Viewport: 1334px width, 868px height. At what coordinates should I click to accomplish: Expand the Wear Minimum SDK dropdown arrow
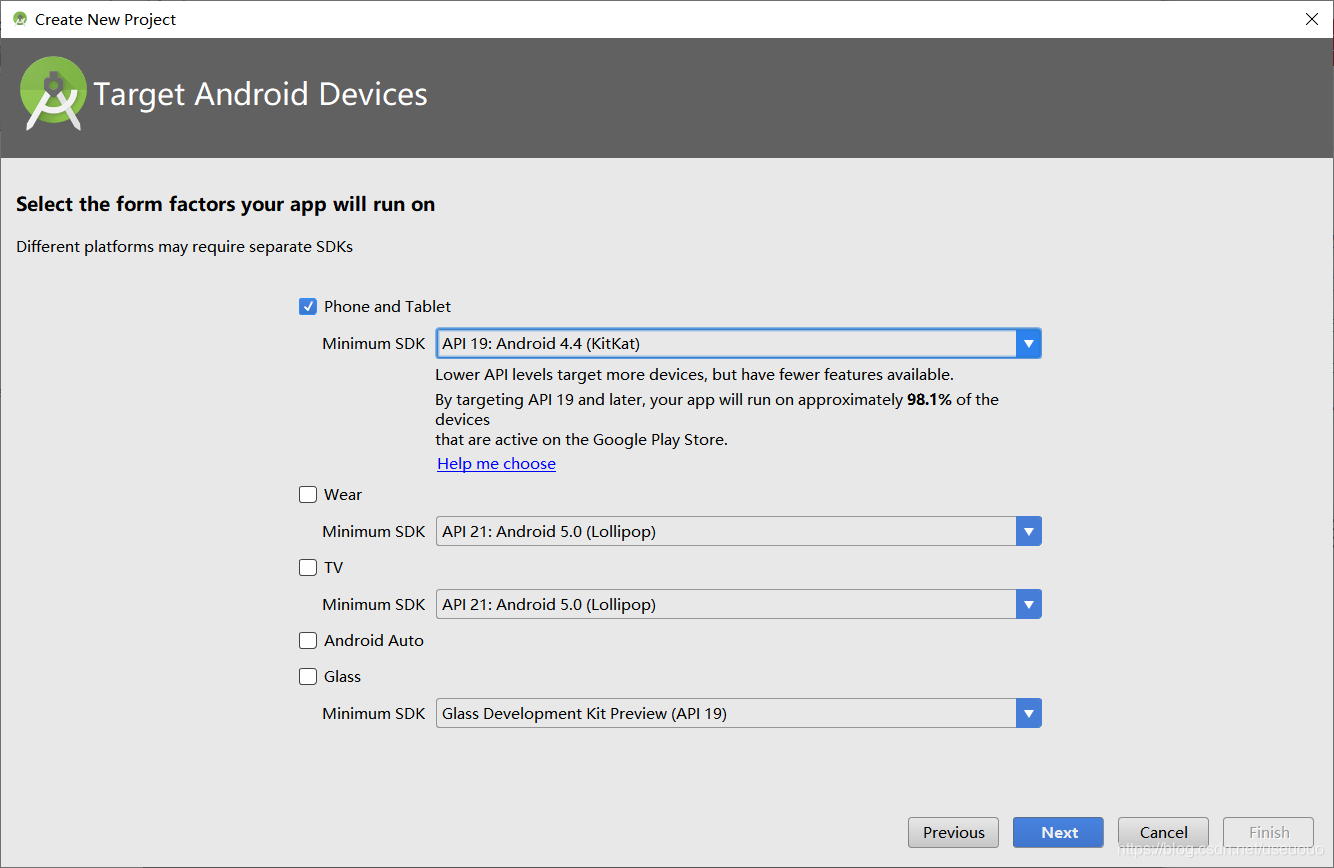coord(1028,532)
